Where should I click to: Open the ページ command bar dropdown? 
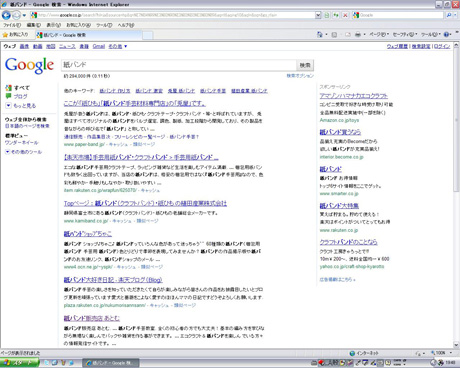tap(379, 34)
